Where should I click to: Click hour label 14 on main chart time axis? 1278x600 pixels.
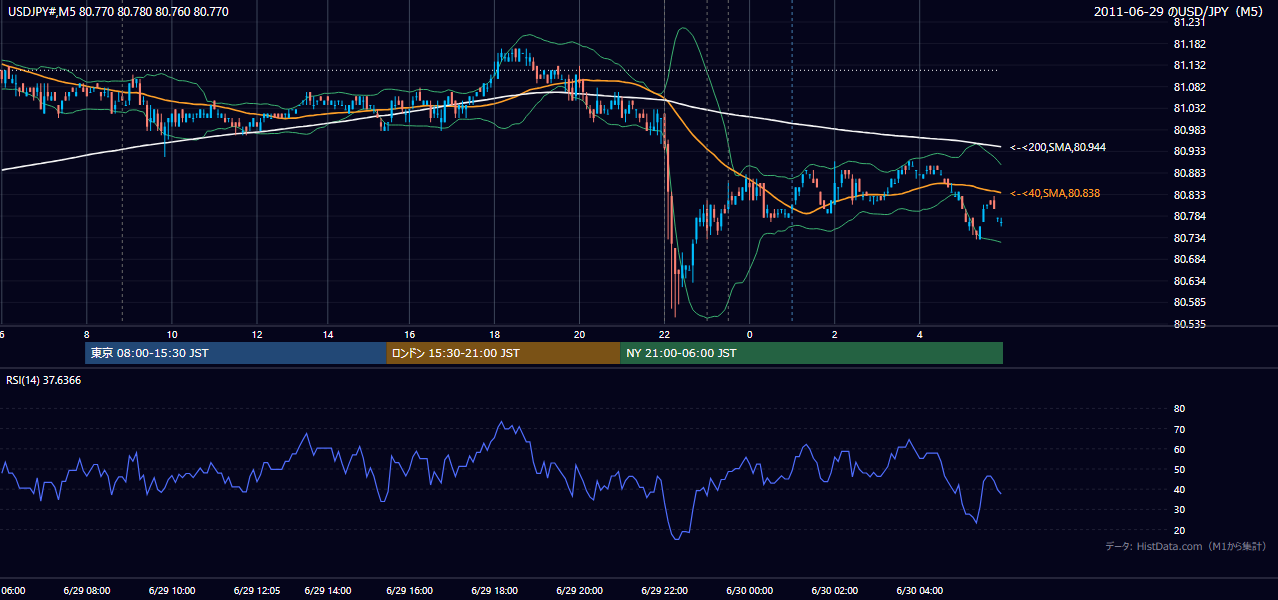327,334
